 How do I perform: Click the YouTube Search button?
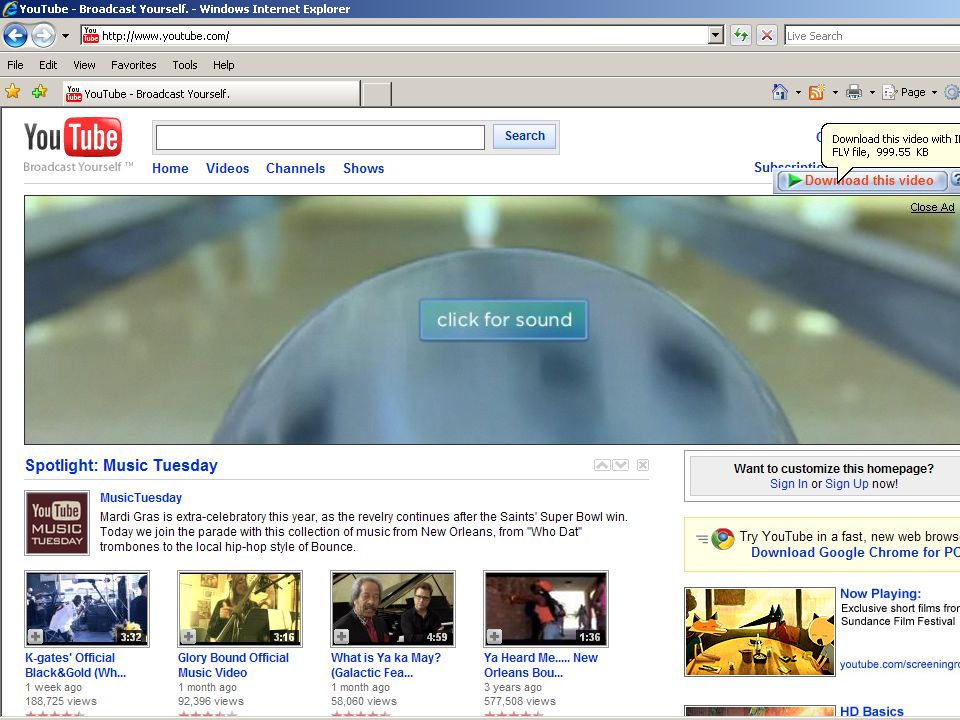pos(525,136)
